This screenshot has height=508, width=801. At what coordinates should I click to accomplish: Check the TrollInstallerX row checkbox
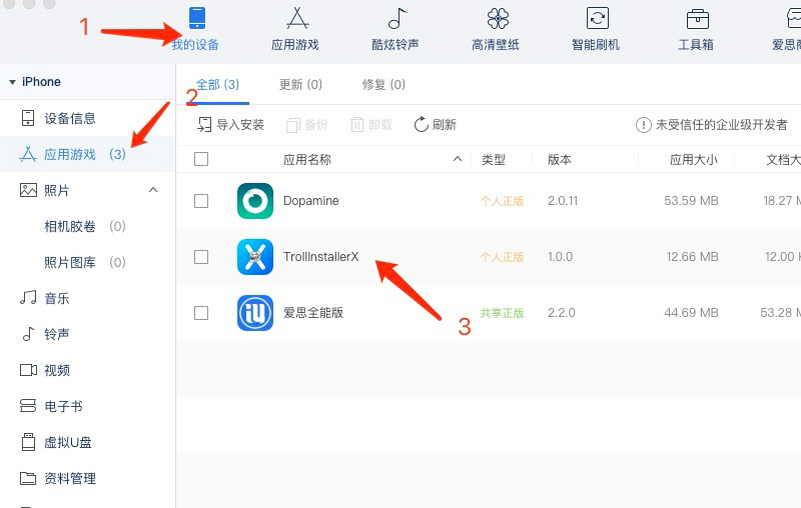201,257
